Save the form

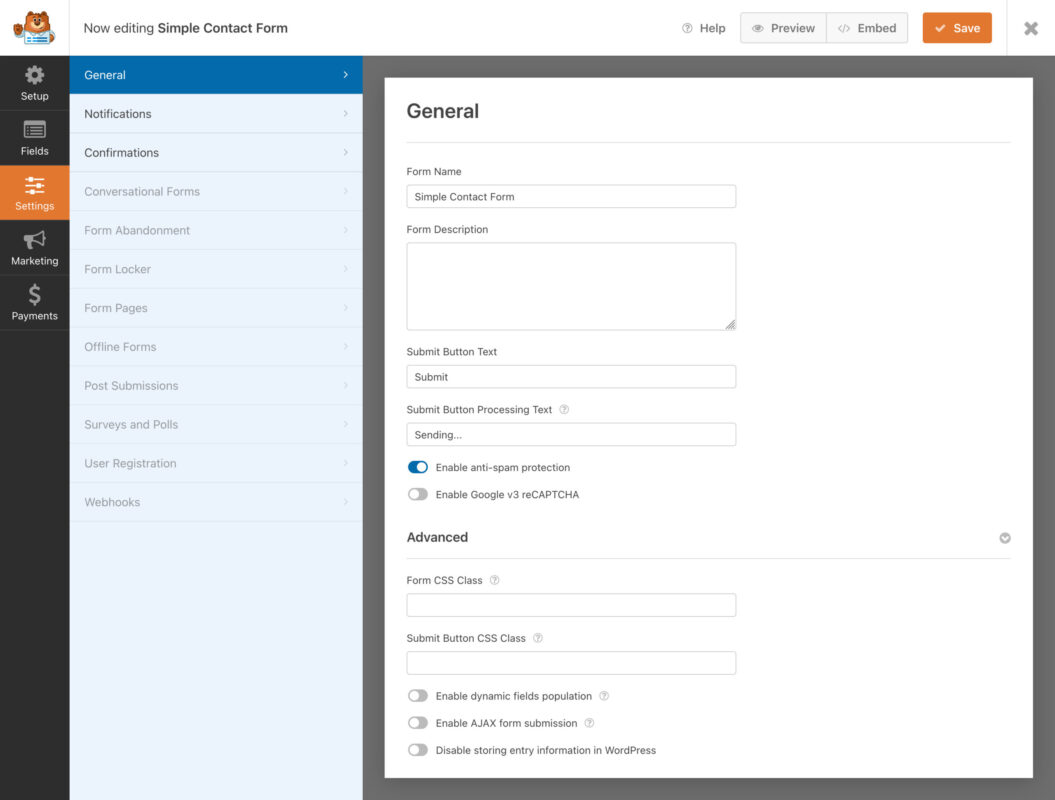click(x=956, y=28)
